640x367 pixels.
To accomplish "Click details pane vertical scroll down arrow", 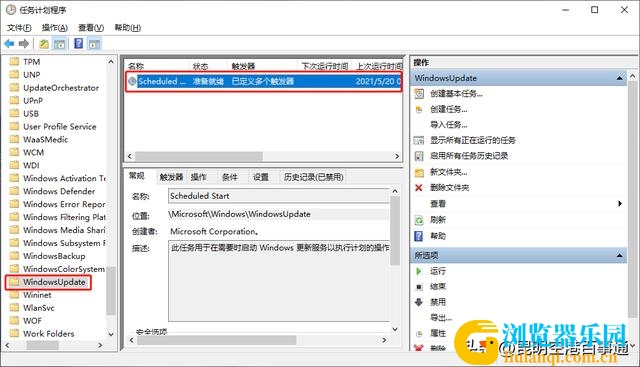I will point(395,329).
